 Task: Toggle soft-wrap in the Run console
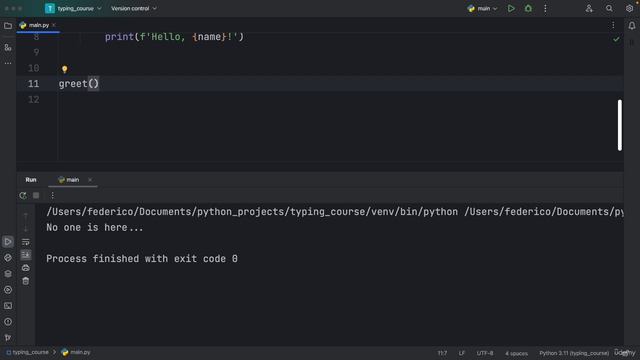click(x=26, y=242)
